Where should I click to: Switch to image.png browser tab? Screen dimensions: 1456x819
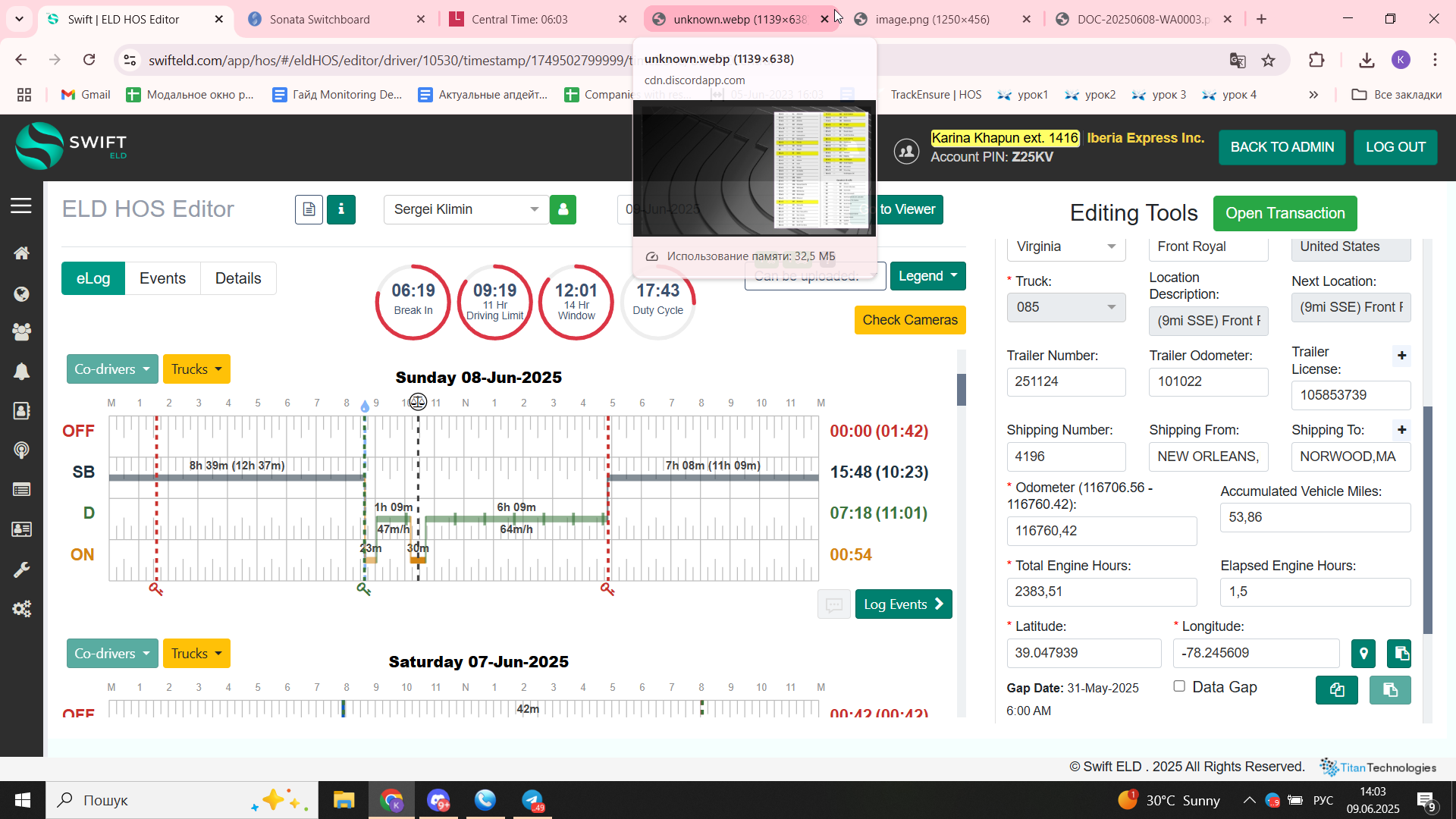(942, 19)
